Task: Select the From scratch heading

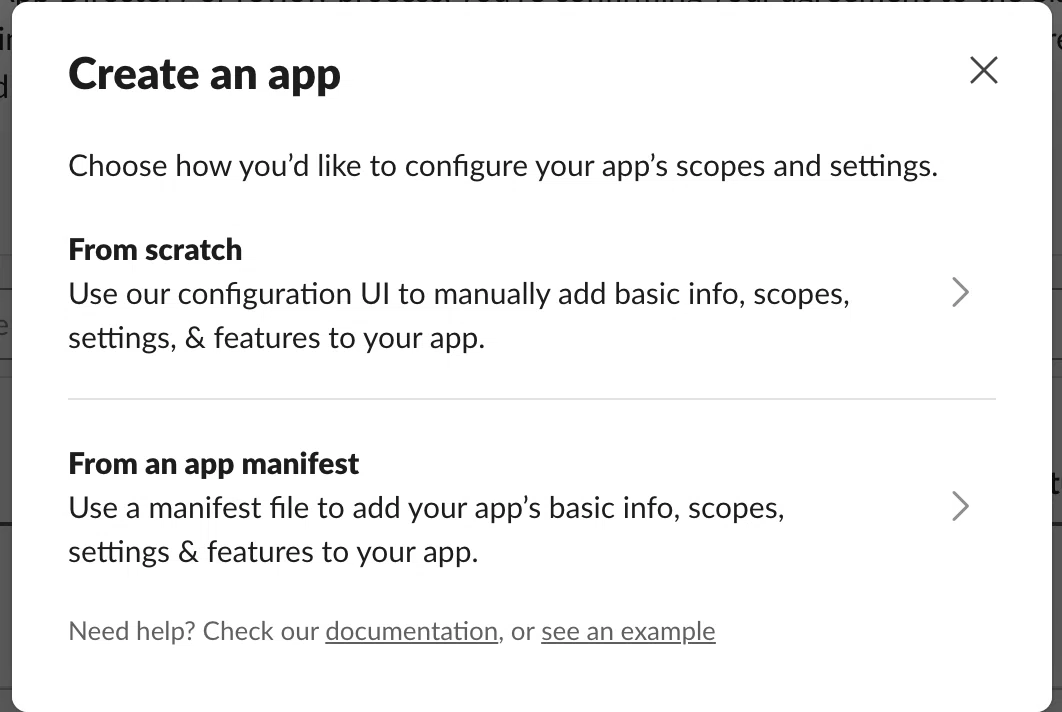Action: 155,250
